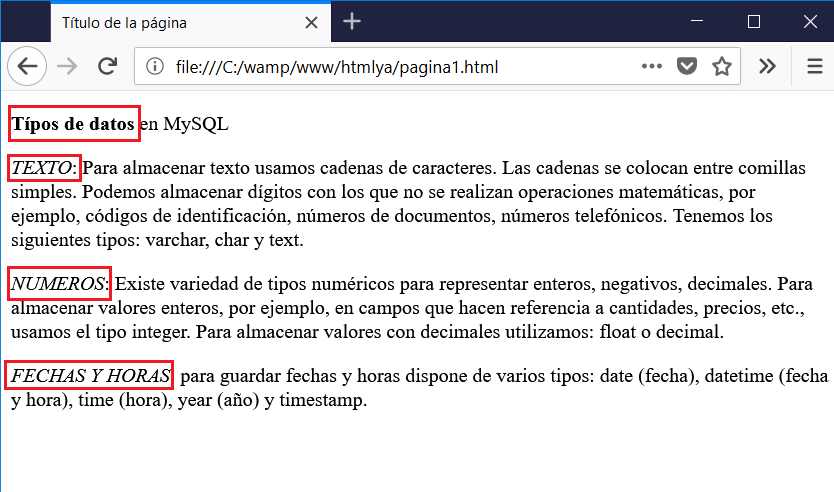Close the browser window
Screen dimensions: 834x492
[x=810, y=21]
